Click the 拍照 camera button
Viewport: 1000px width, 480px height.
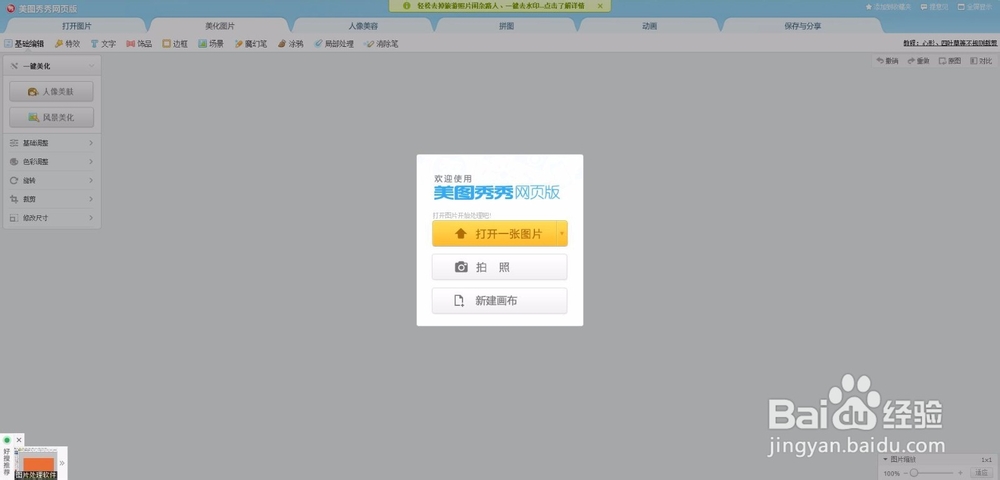click(499, 267)
